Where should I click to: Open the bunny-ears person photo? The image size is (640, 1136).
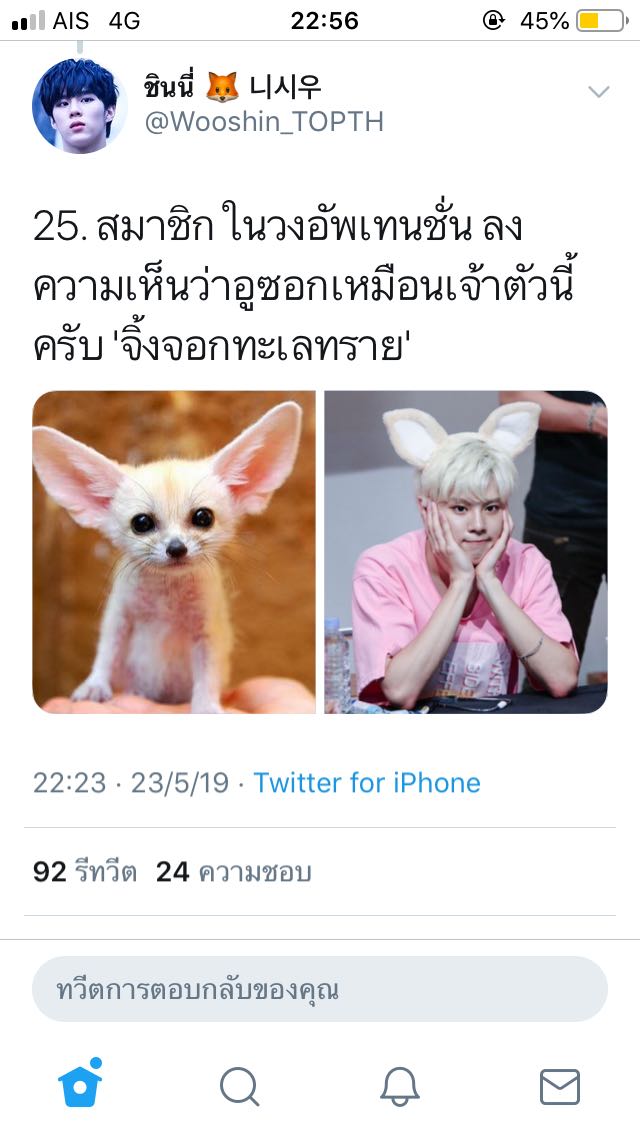click(465, 552)
